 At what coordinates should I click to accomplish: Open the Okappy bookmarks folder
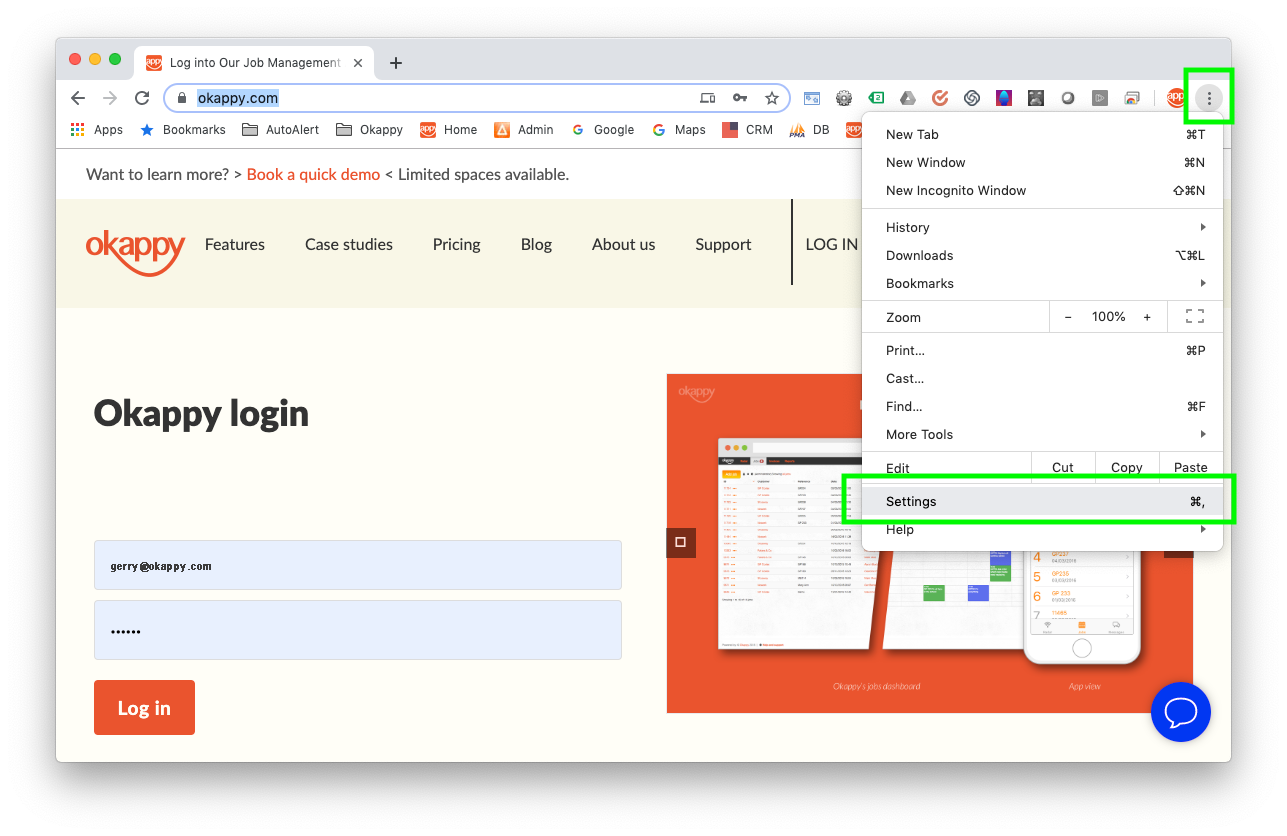369,130
